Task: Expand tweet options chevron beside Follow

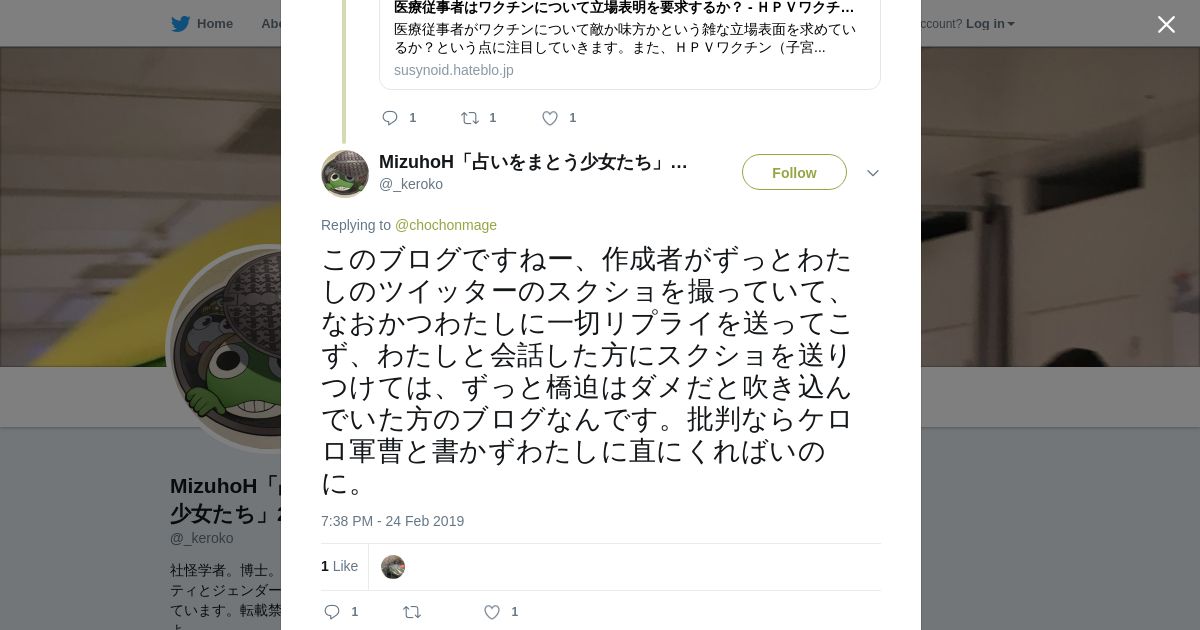Action: pos(873,173)
